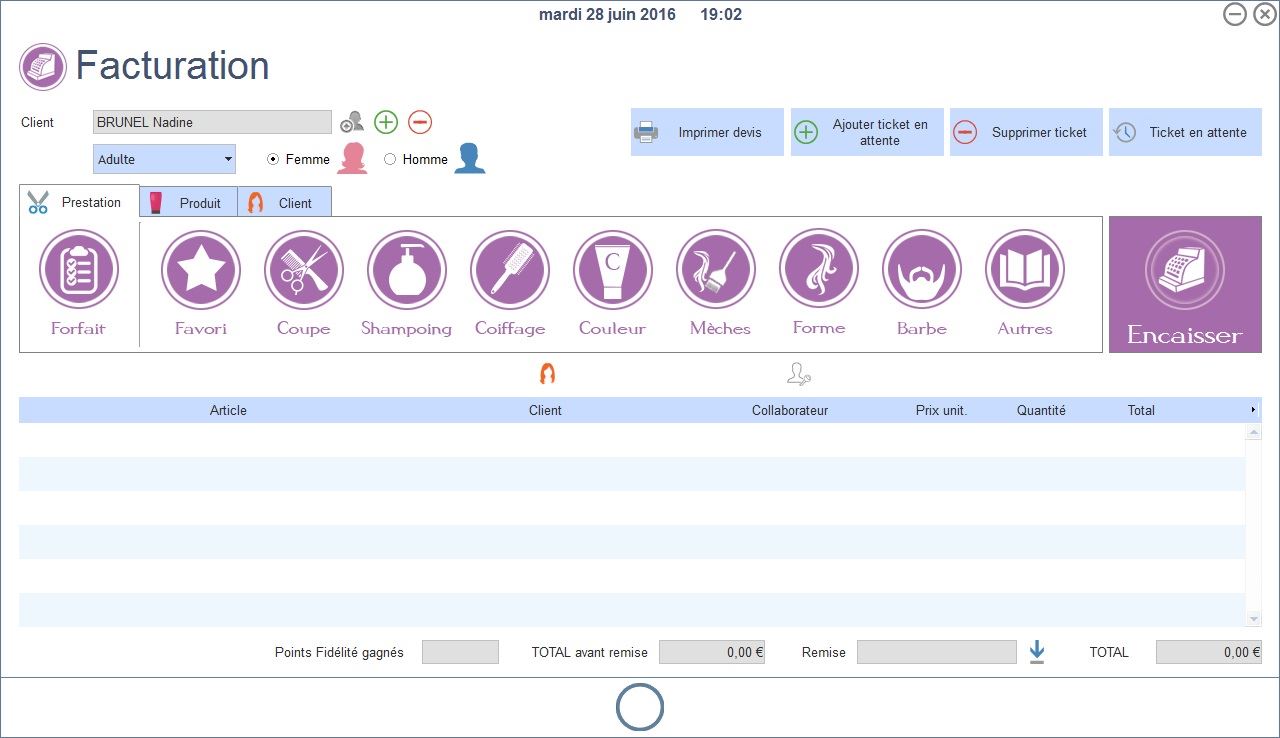Click the table scrollbar up arrow

(x=1254, y=431)
